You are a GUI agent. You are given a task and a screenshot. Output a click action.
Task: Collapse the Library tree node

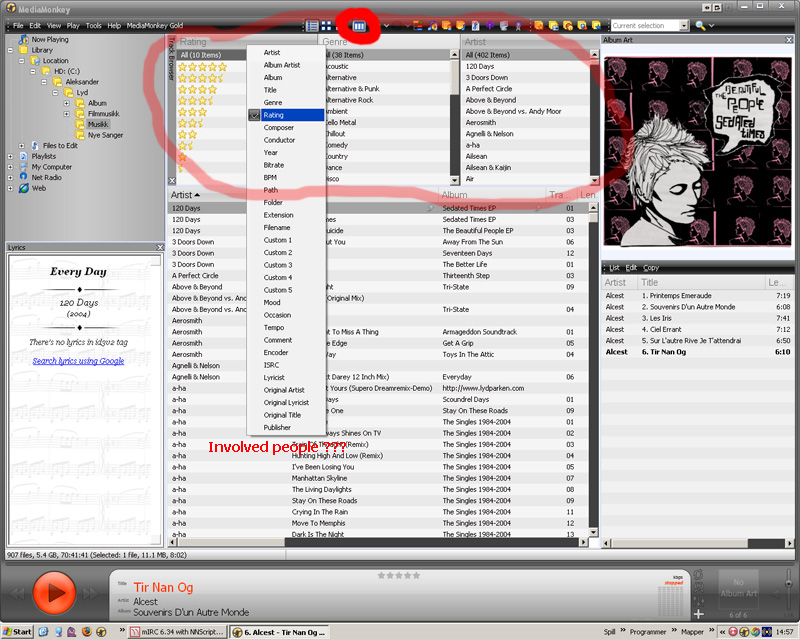(10, 50)
